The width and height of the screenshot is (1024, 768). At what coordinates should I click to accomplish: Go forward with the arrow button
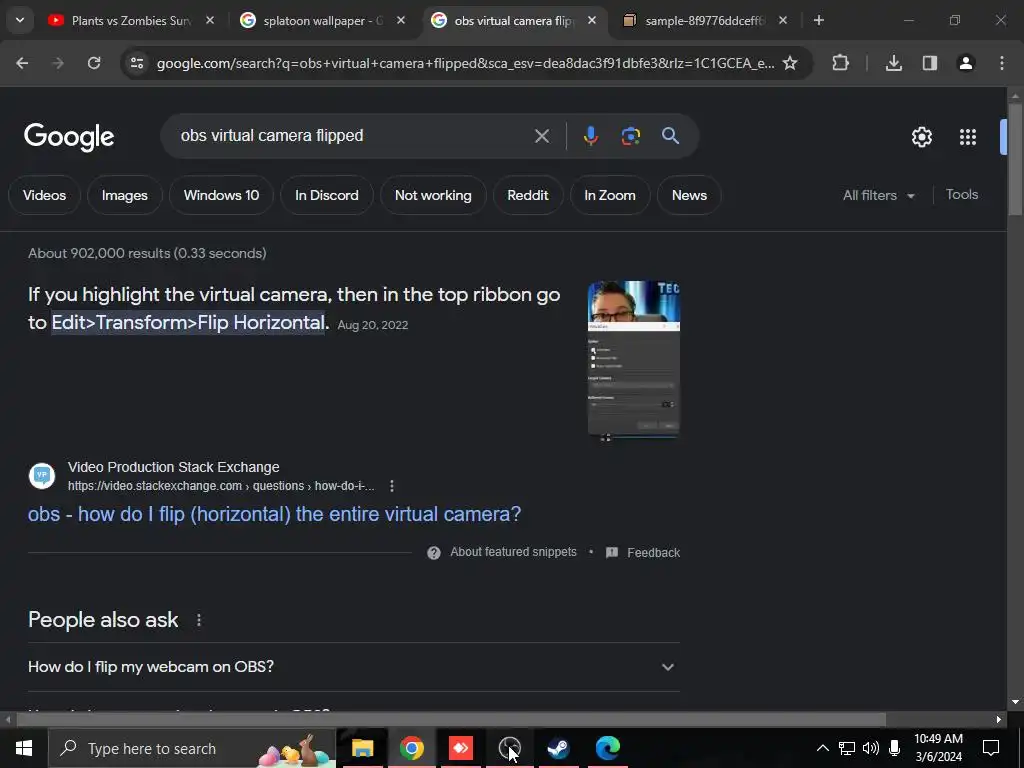tap(58, 63)
